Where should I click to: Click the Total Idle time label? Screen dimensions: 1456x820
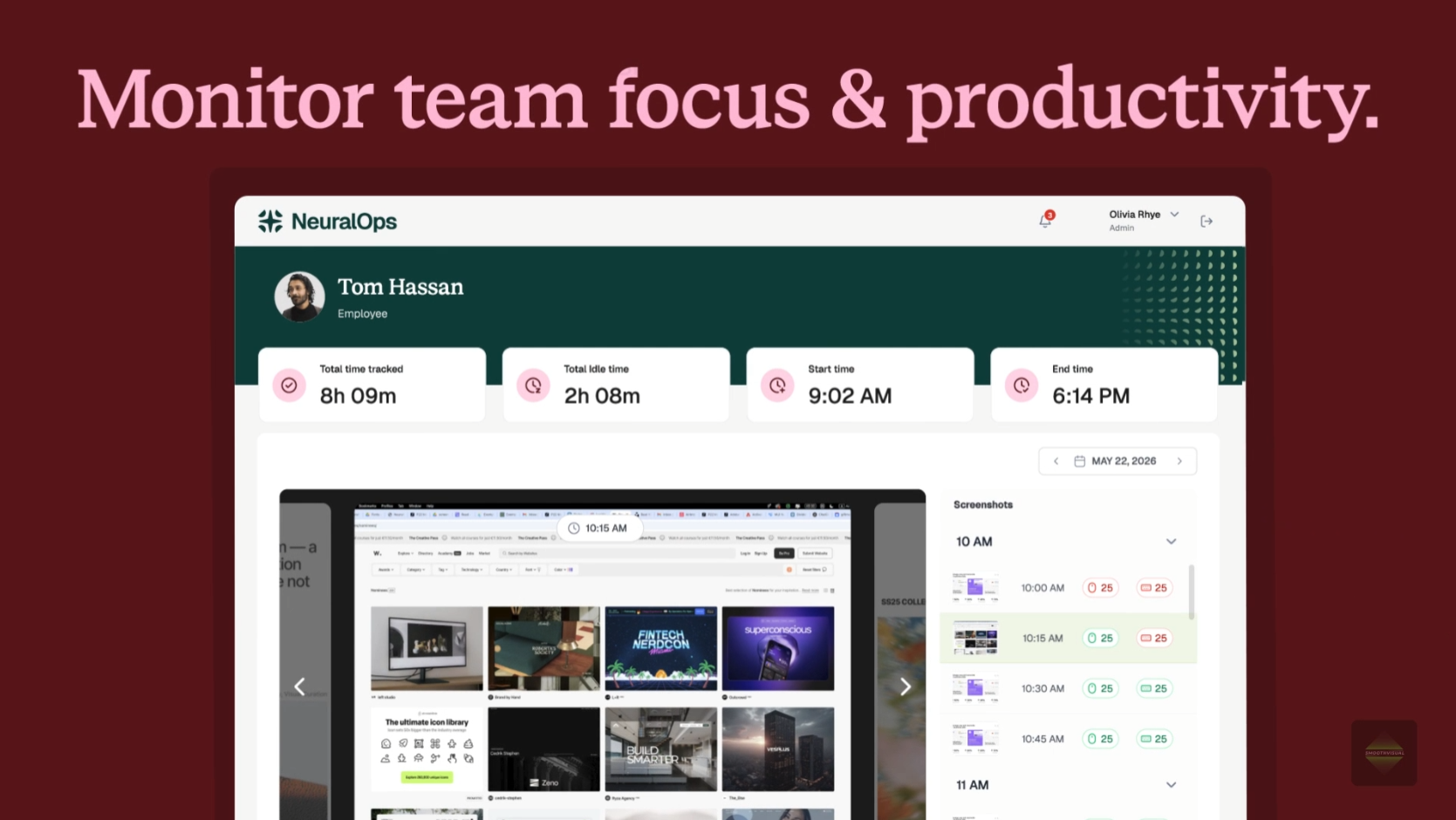(596, 369)
